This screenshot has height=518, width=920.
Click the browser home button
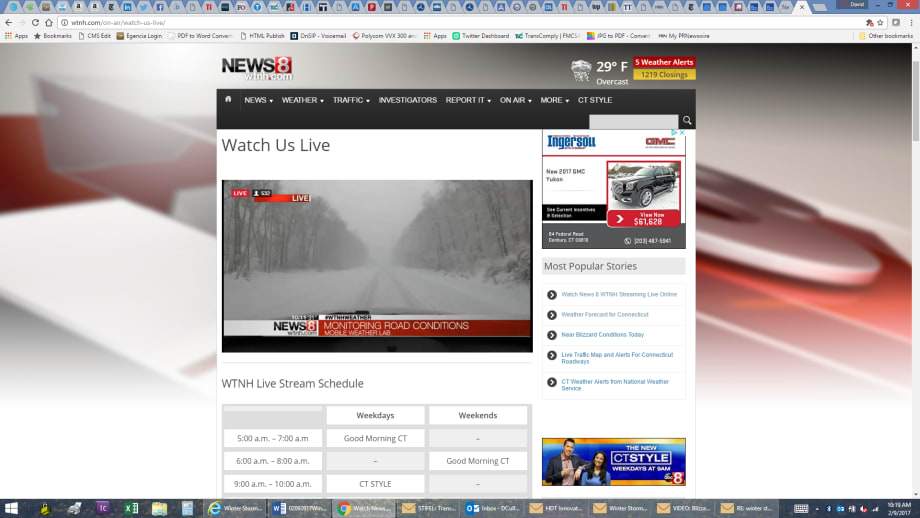[x=49, y=22]
